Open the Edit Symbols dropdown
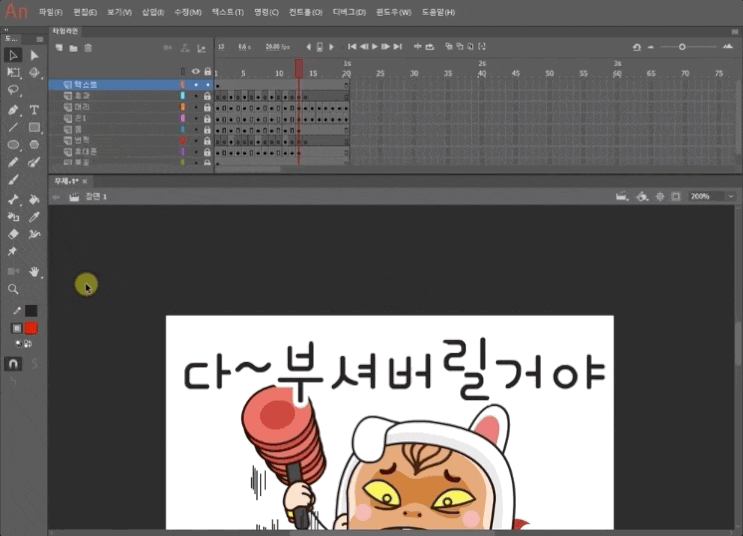Image resolution: width=743 pixels, height=536 pixels. [x=642, y=196]
